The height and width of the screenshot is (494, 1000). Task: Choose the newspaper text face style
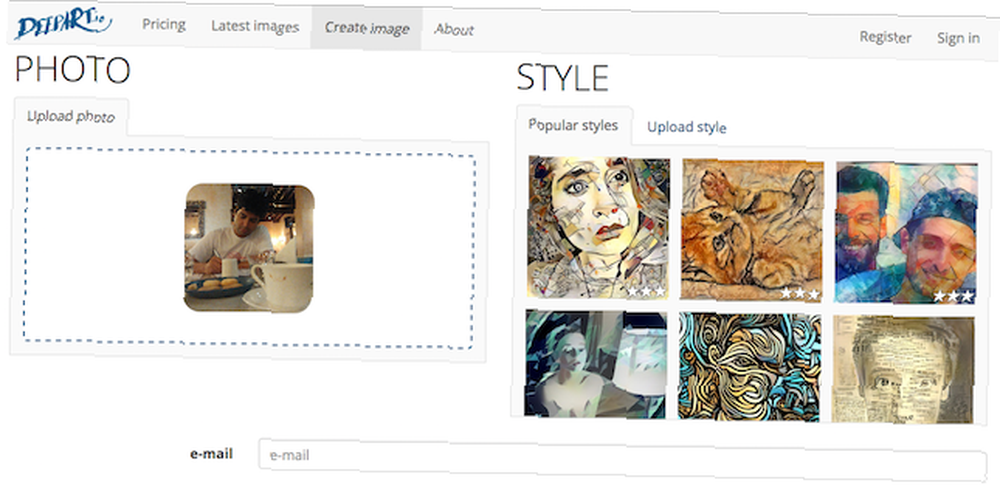pyautogui.click(x=903, y=369)
